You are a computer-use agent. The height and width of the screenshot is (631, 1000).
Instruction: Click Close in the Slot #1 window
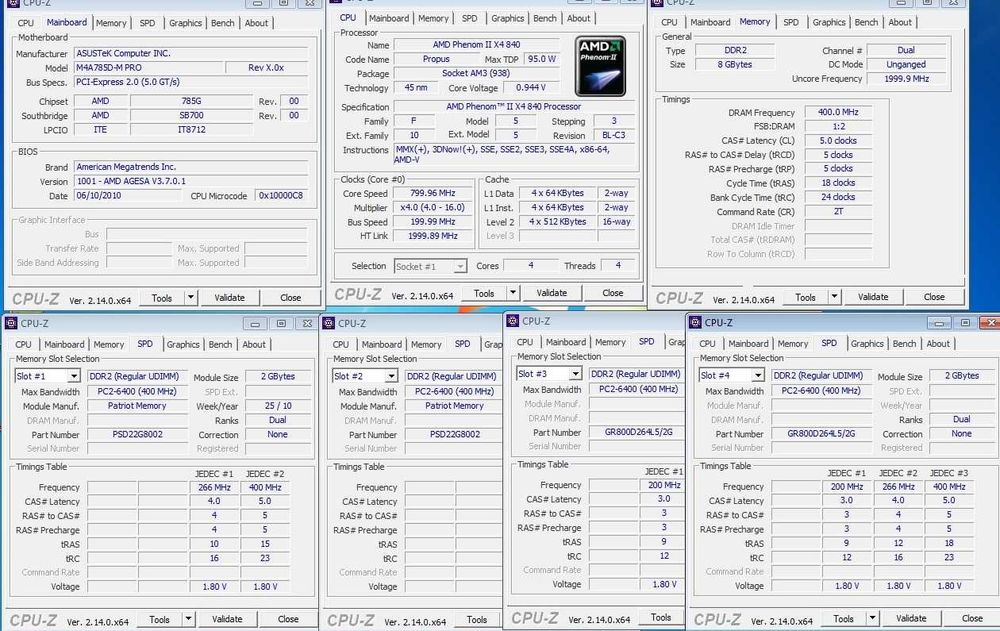288,620
